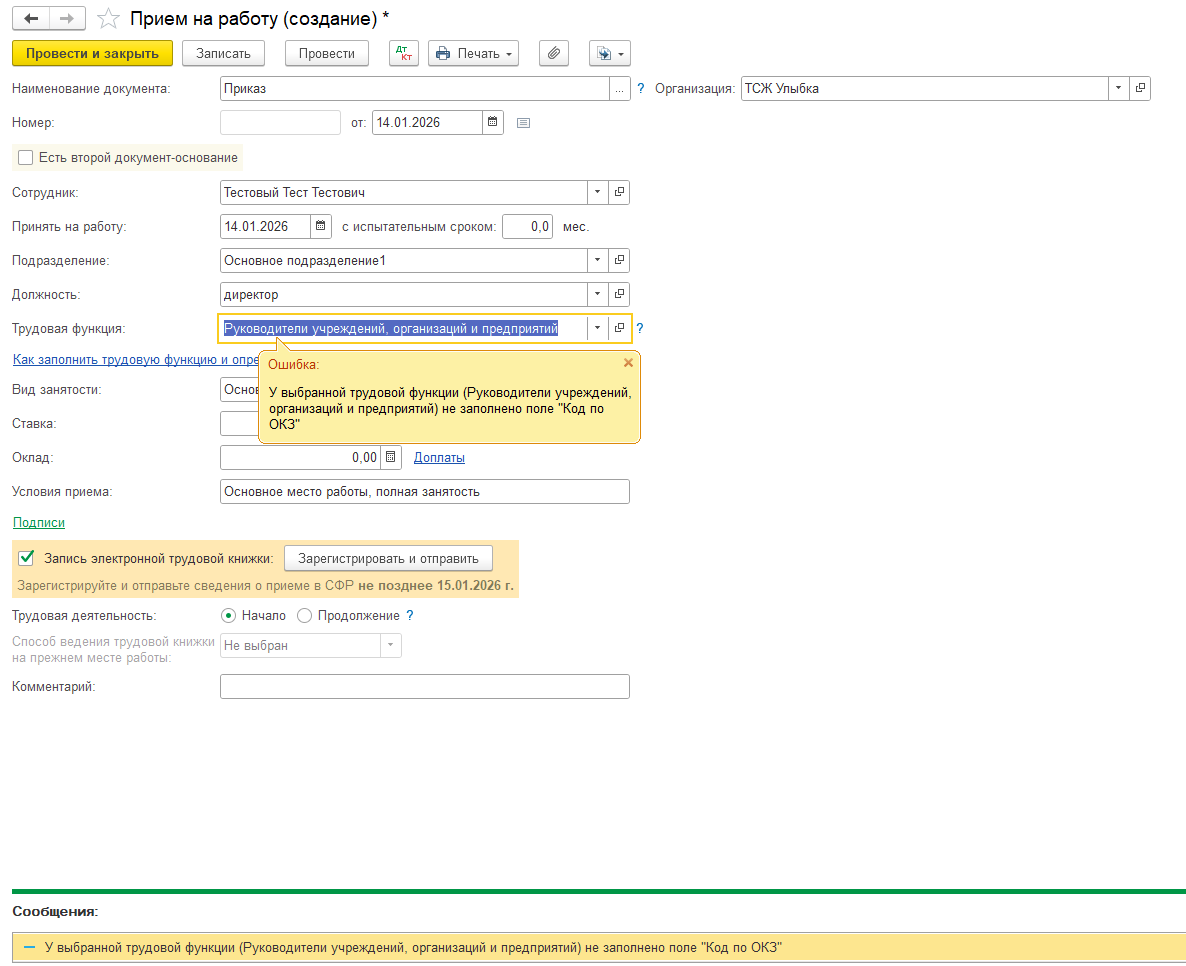
Task: Open calendar picker beside document date
Action: [492, 123]
